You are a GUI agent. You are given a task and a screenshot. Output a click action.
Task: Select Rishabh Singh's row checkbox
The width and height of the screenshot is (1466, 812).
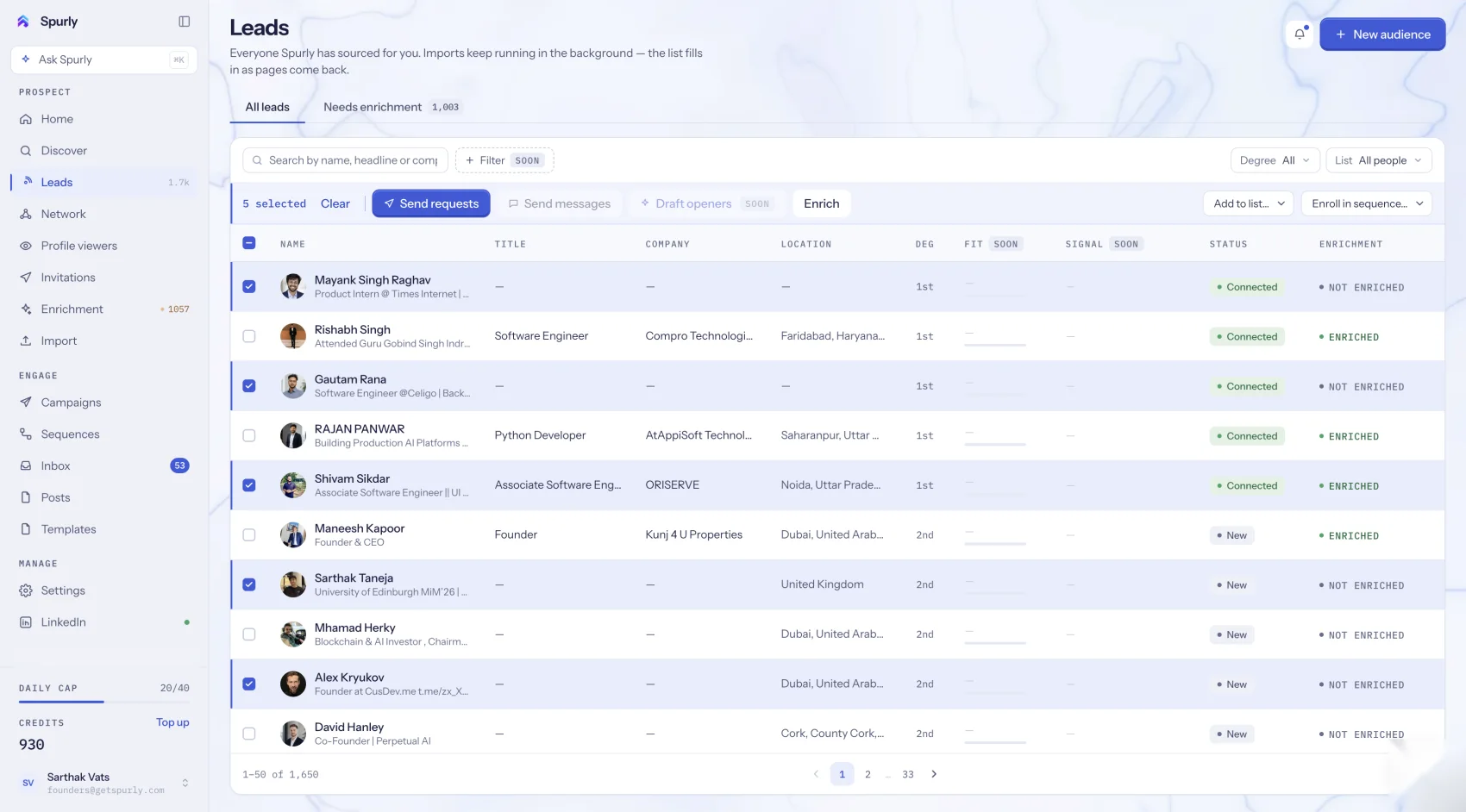tap(249, 336)
